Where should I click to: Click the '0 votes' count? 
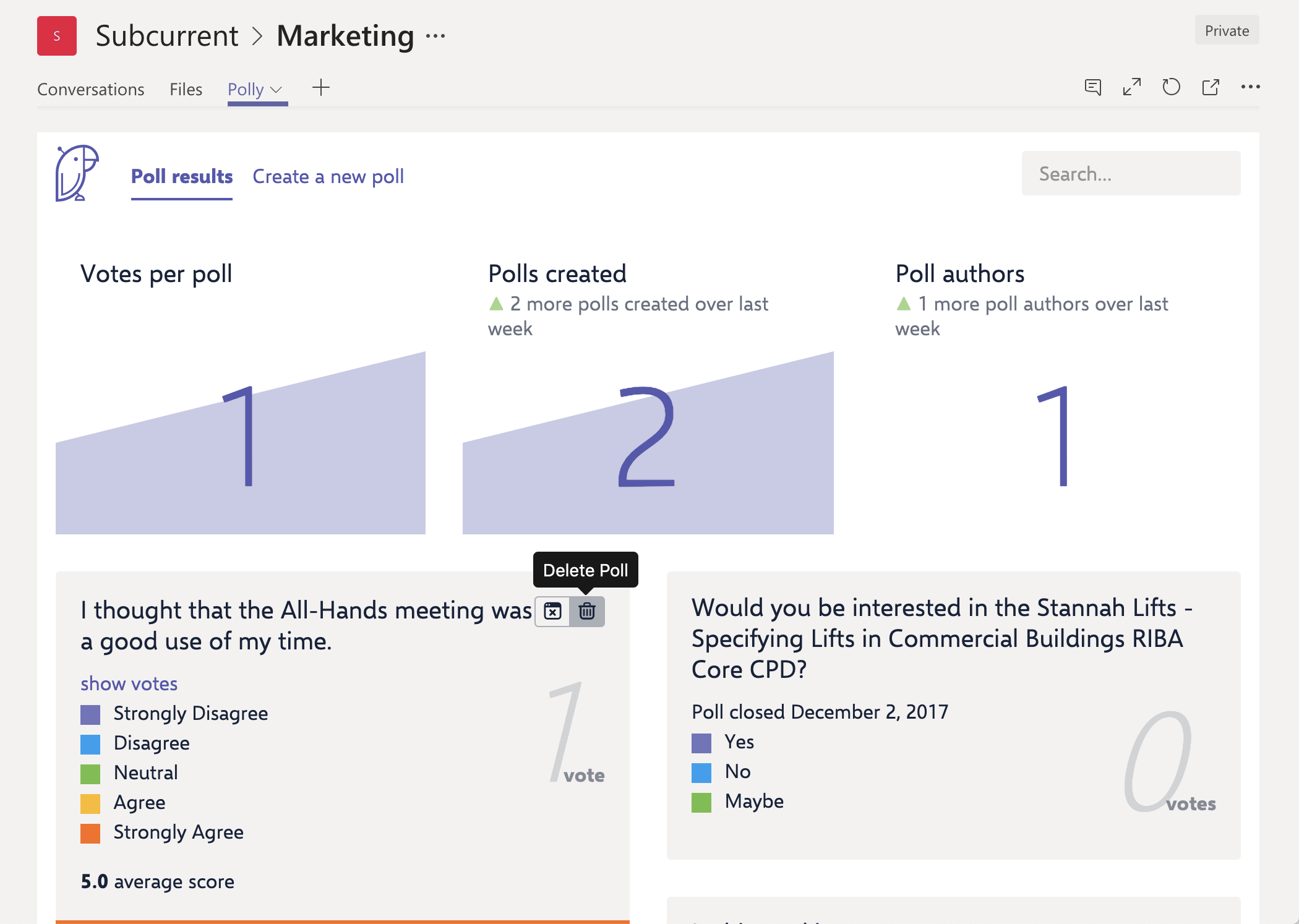1169,762
